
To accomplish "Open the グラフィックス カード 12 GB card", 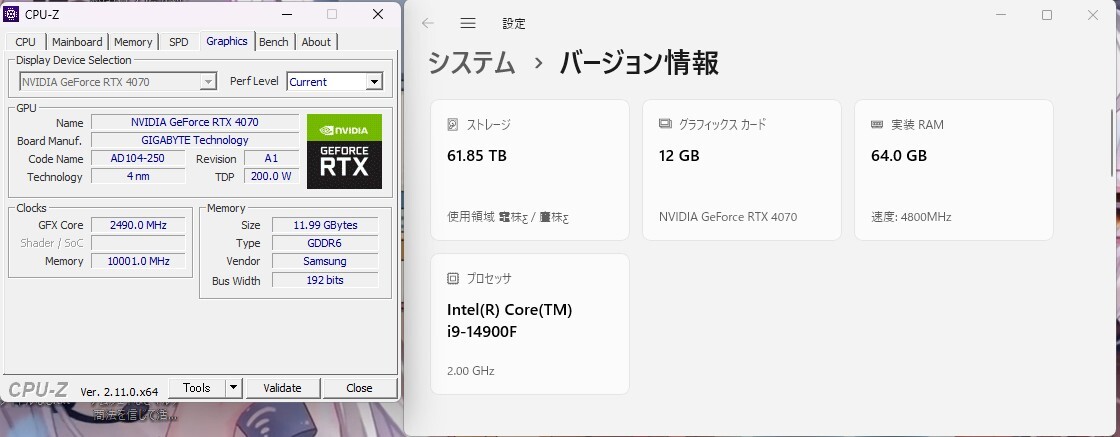I will point(741,170).
